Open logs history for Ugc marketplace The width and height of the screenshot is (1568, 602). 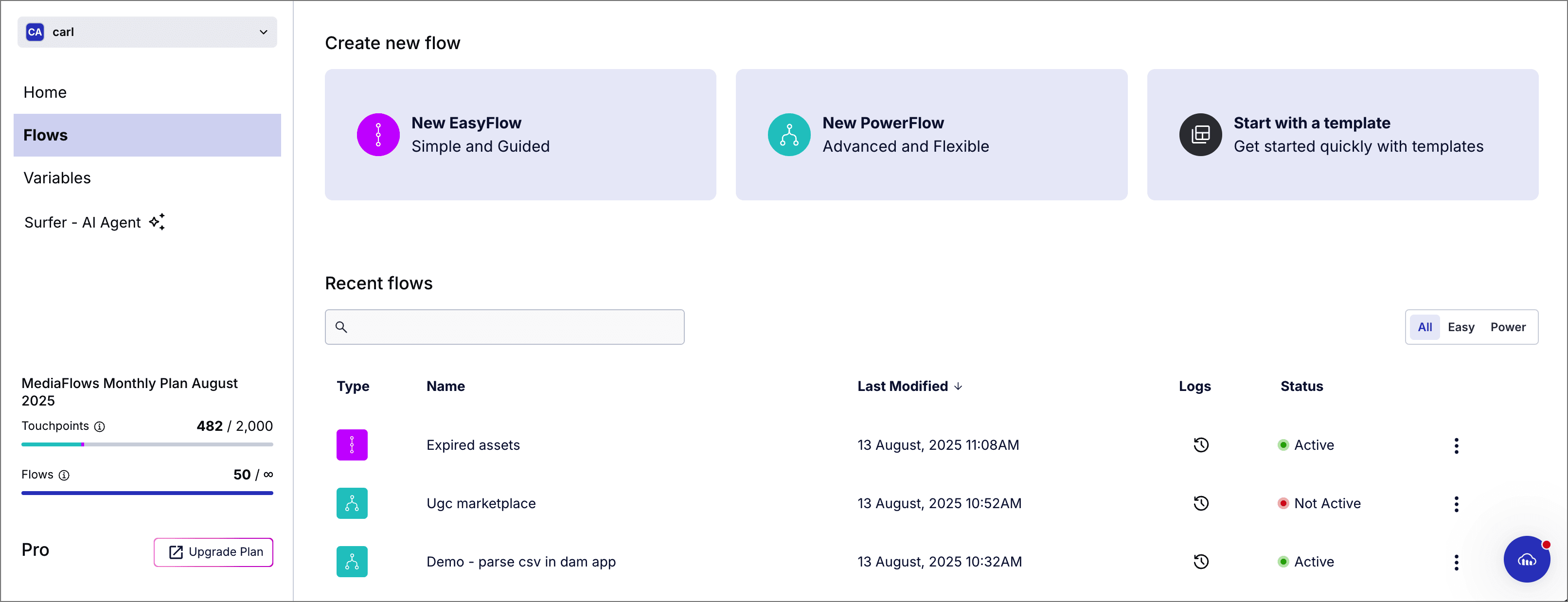pyautogui.click(x=1200, y=503)
